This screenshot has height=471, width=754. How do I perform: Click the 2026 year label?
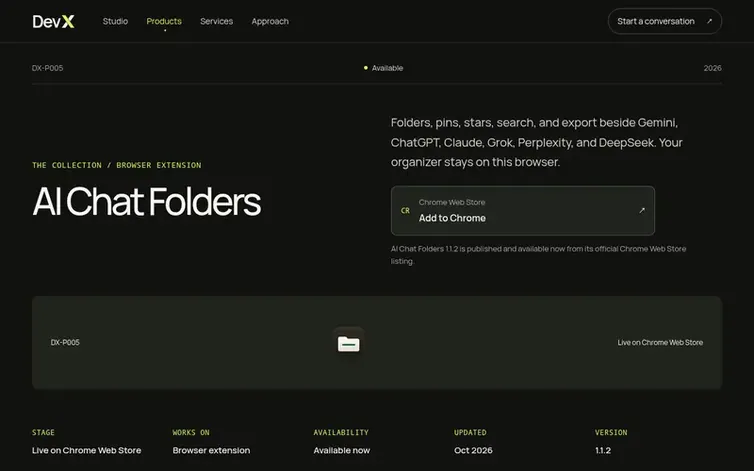[x=712, y=68]
